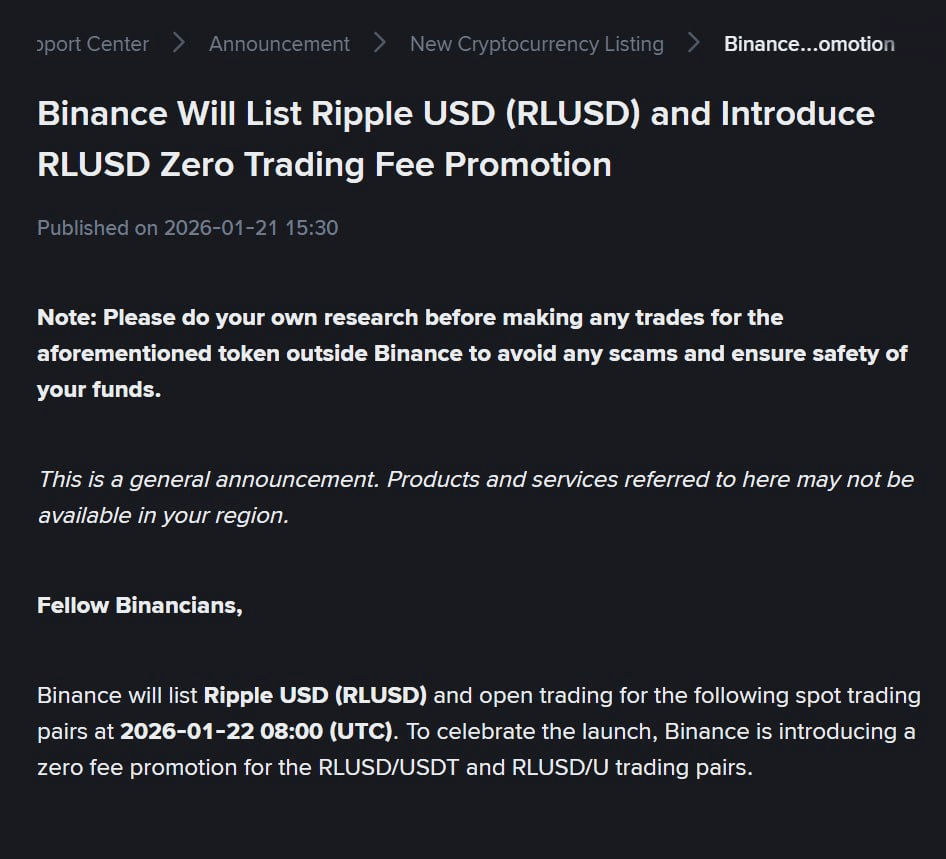Viewport: 946px width, 859px height.
Task: Click the phrase available in your region
Action: coord(163,516)
